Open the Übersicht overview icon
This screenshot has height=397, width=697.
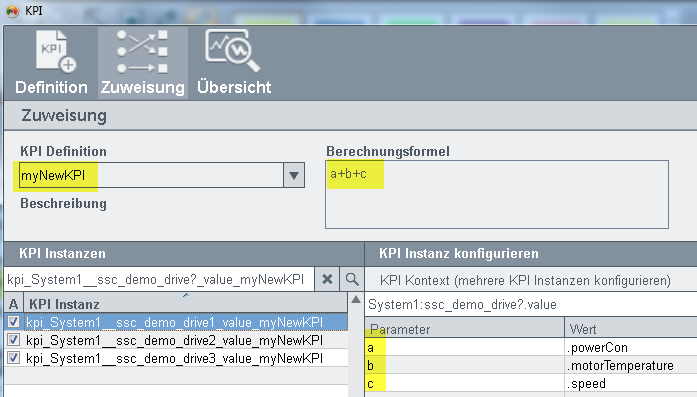click(x=234, y=62)
